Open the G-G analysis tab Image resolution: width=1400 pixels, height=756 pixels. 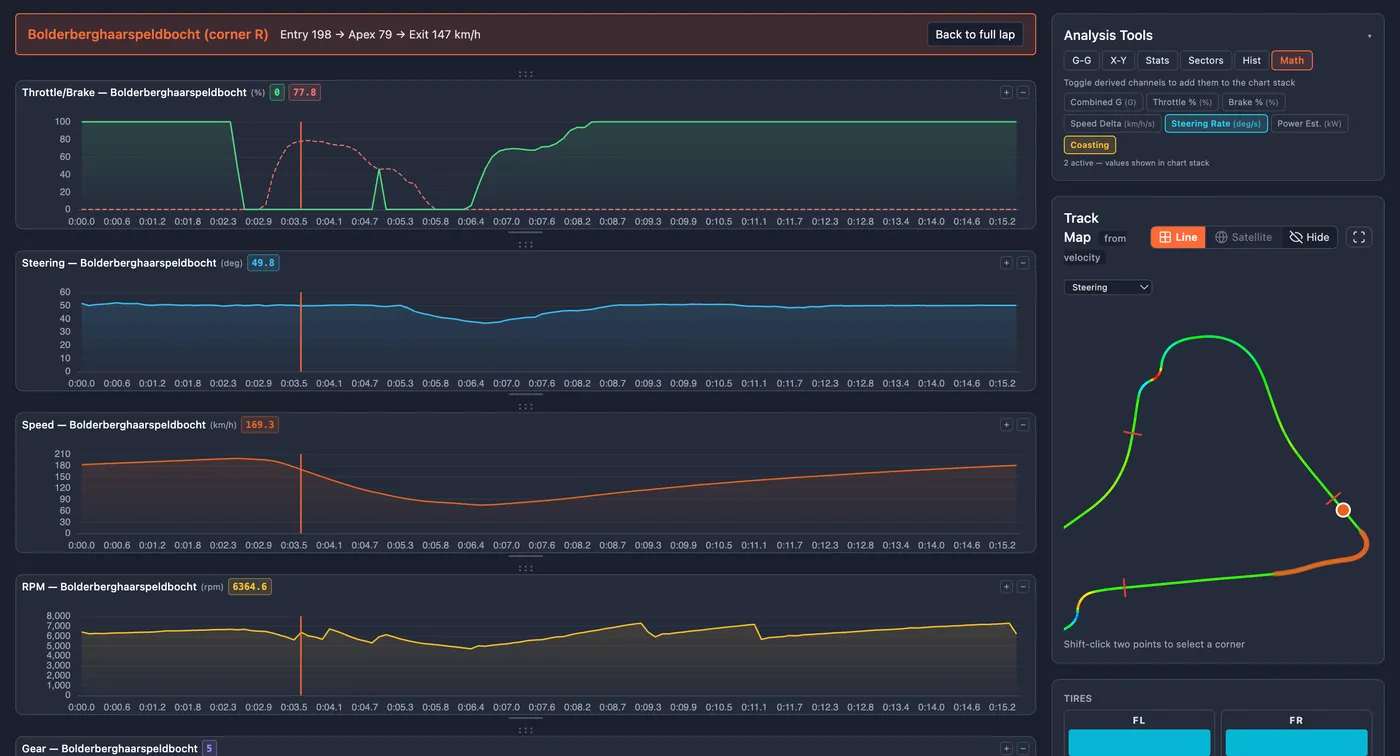click(x=1081, y=61)
